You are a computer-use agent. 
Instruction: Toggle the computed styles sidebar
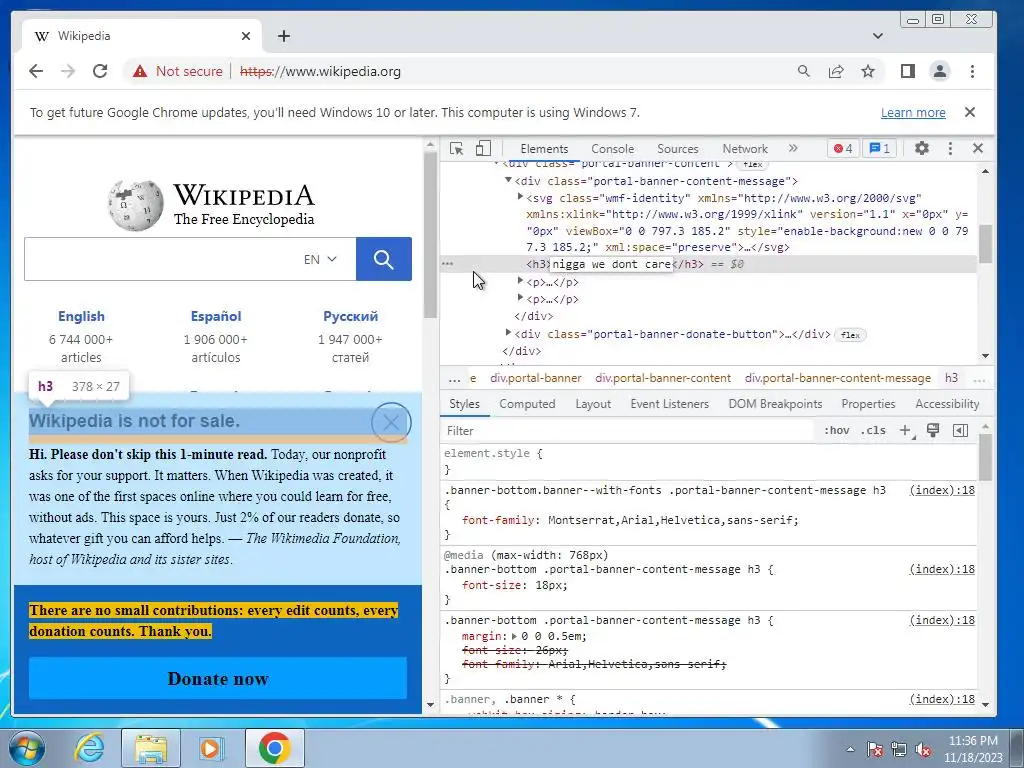[961, 430]
